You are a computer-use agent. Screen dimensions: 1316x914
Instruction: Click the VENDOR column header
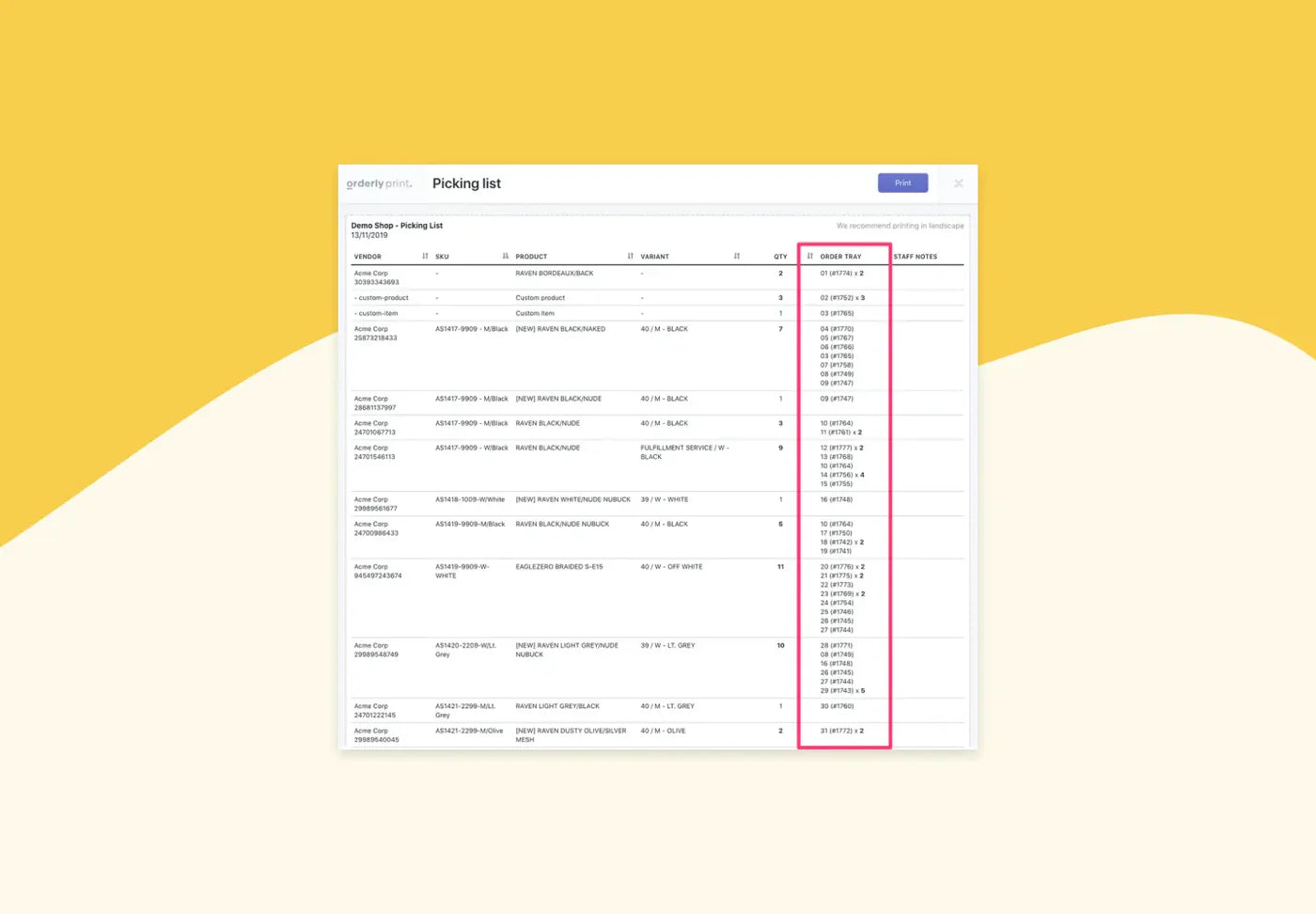[x=368, y=255]
